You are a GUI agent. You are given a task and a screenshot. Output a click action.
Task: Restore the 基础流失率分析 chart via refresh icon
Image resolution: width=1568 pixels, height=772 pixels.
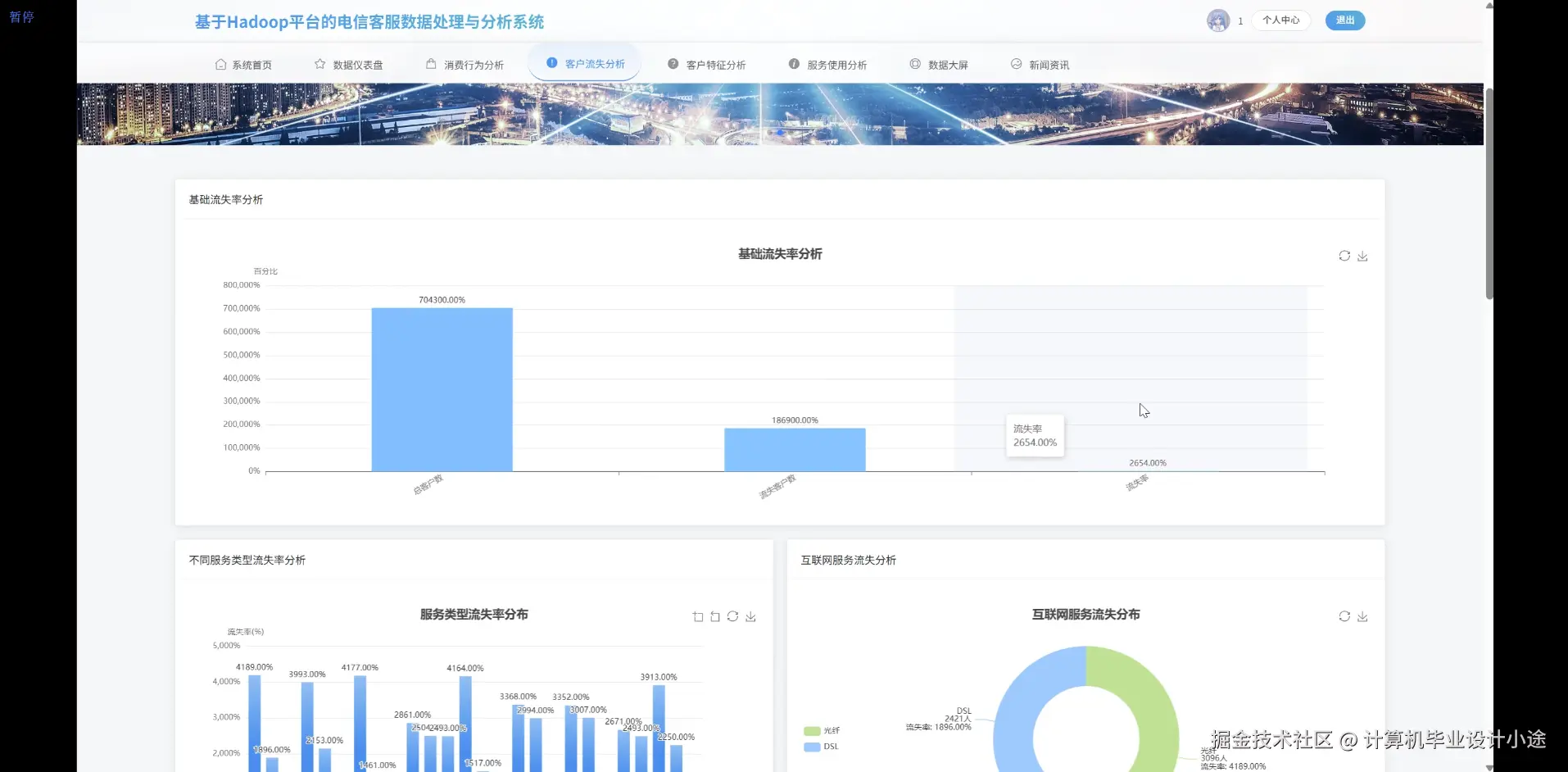pos(1344,256)
